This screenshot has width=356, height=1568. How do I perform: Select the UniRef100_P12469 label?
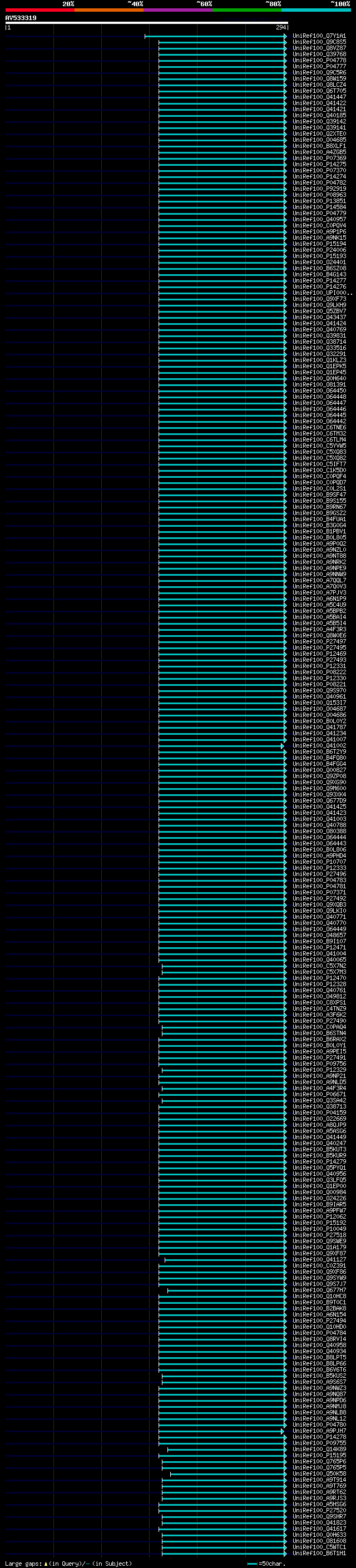coord(319,654)
